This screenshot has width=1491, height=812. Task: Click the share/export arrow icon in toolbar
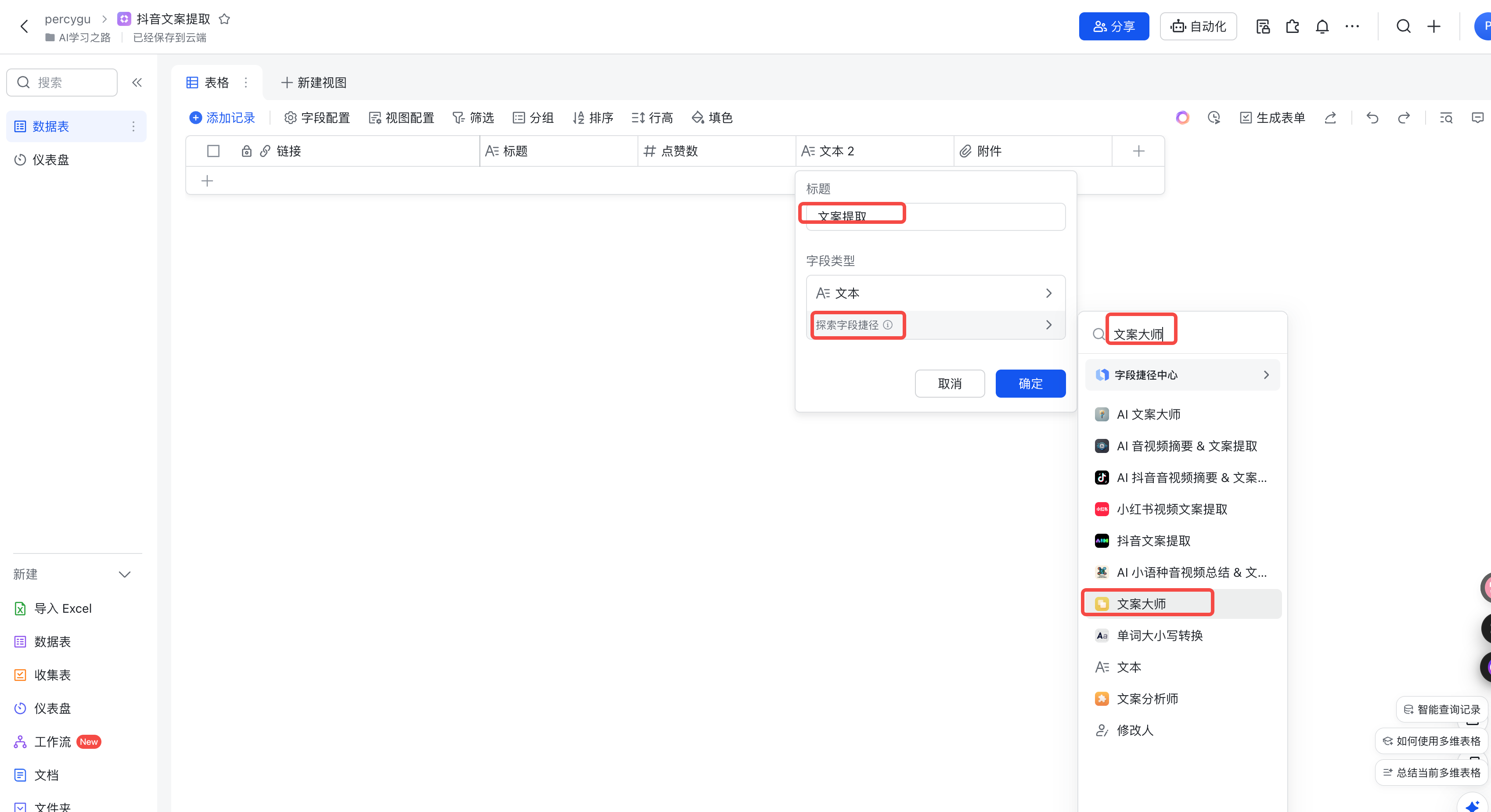point(1330,118)
